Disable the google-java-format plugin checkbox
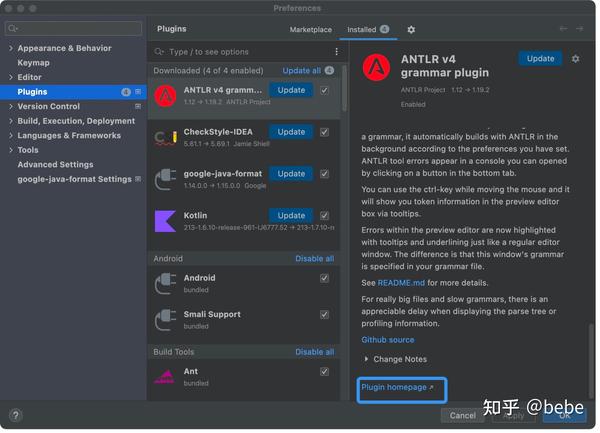Screen dimensions: 600x433 [x=324, y=174]
